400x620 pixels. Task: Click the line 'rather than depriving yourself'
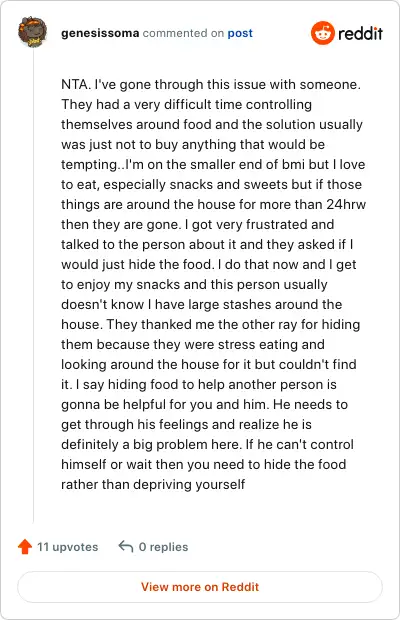click(x=153, y=484)
